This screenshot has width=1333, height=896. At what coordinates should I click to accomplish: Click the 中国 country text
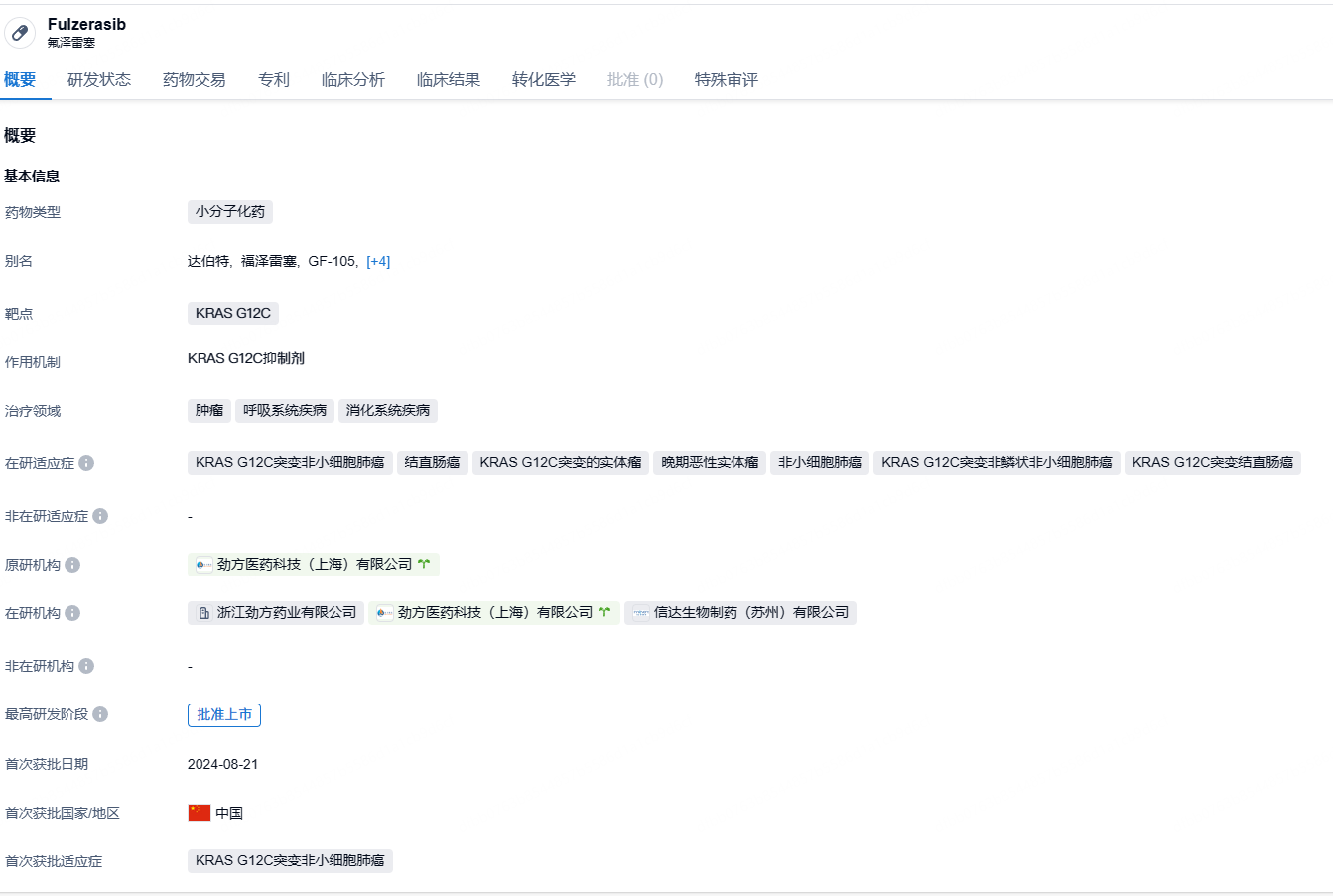click(229, 813)
